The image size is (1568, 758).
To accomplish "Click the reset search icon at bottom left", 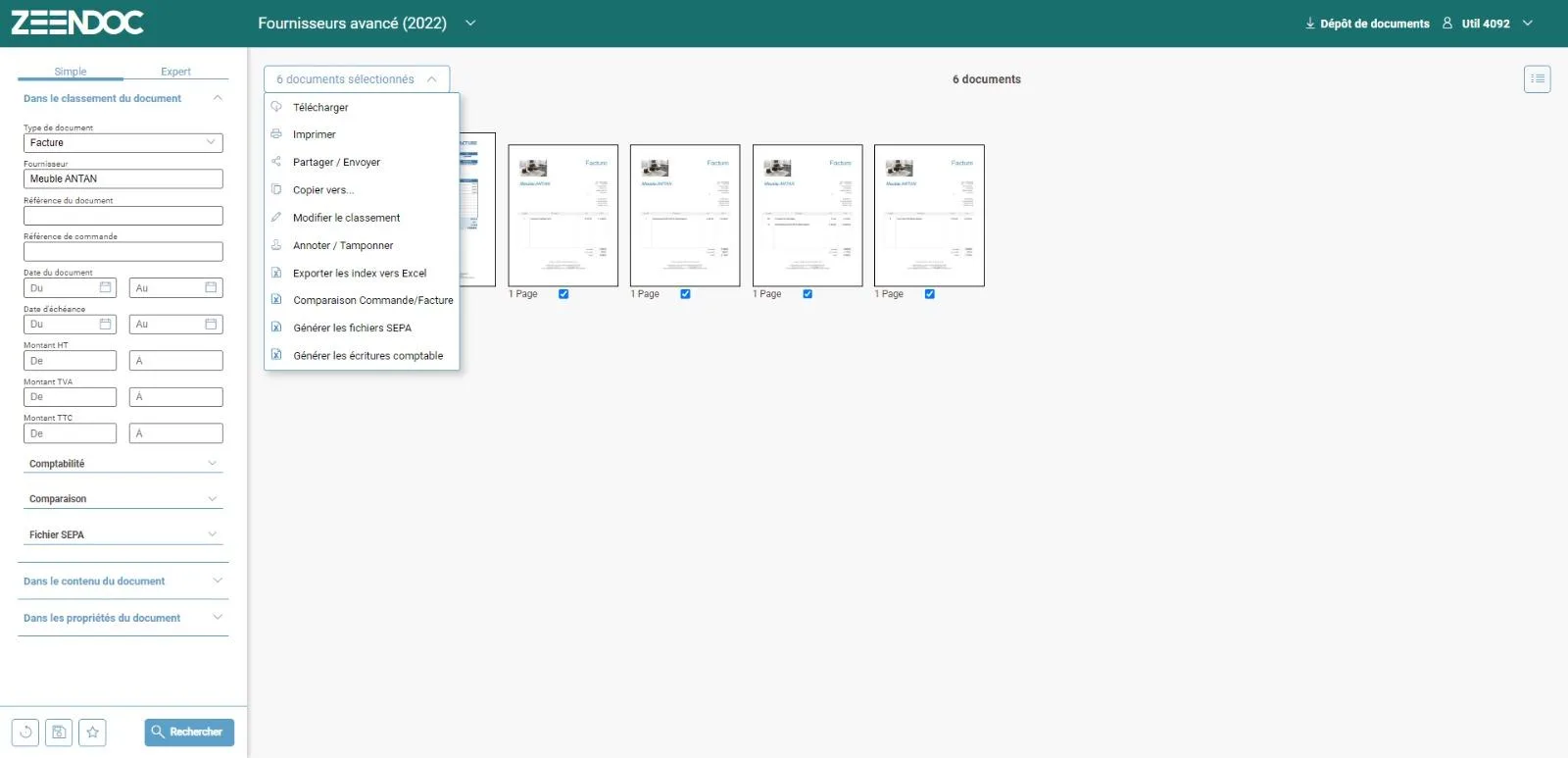I will coord(25,732).
